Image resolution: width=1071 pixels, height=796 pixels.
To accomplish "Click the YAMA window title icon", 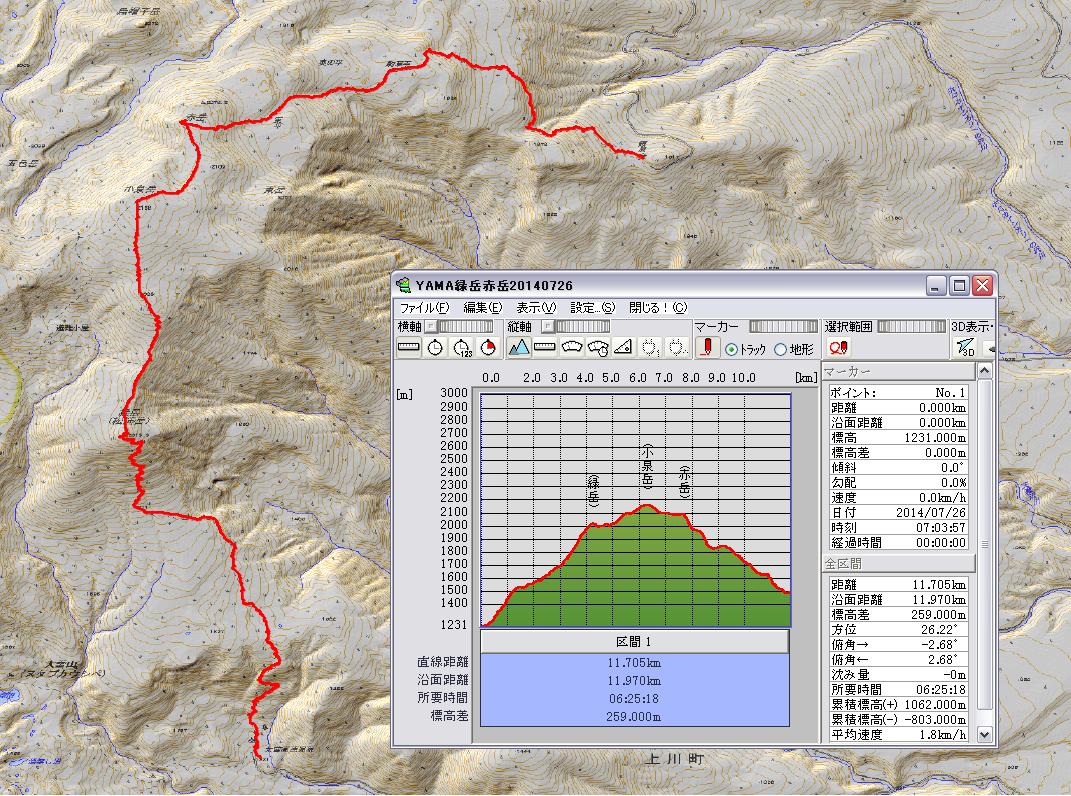I will pyautogui.click(x=404, y=285).
